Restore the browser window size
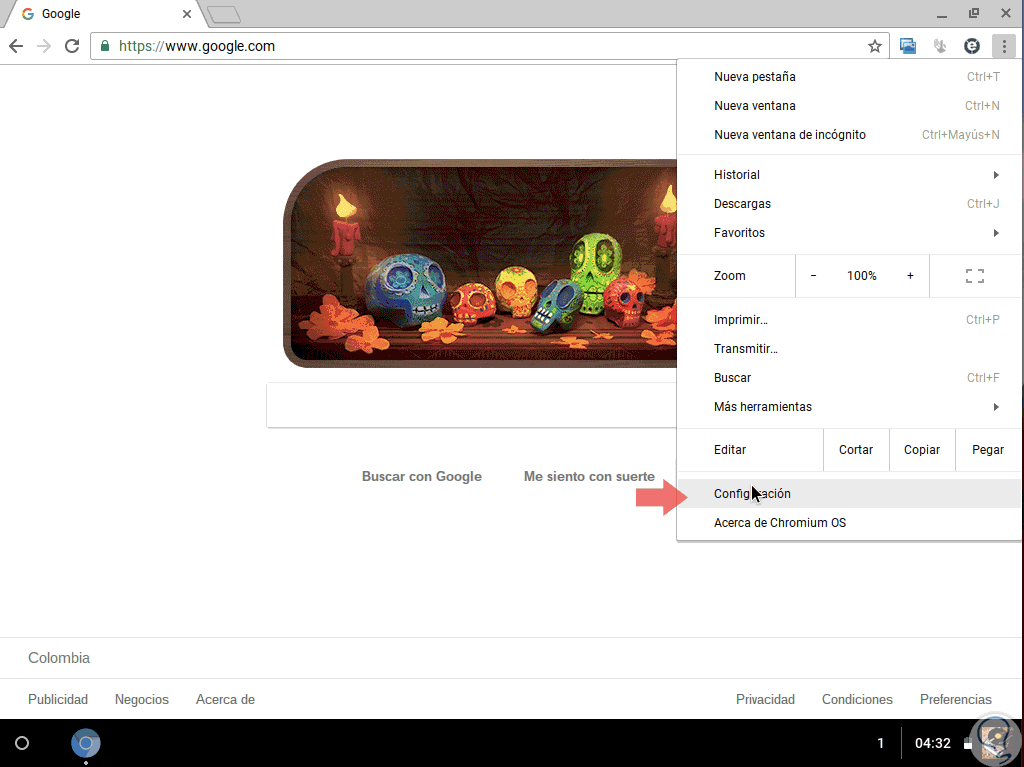Viewport: 1024px width, 767px height. 974,13
